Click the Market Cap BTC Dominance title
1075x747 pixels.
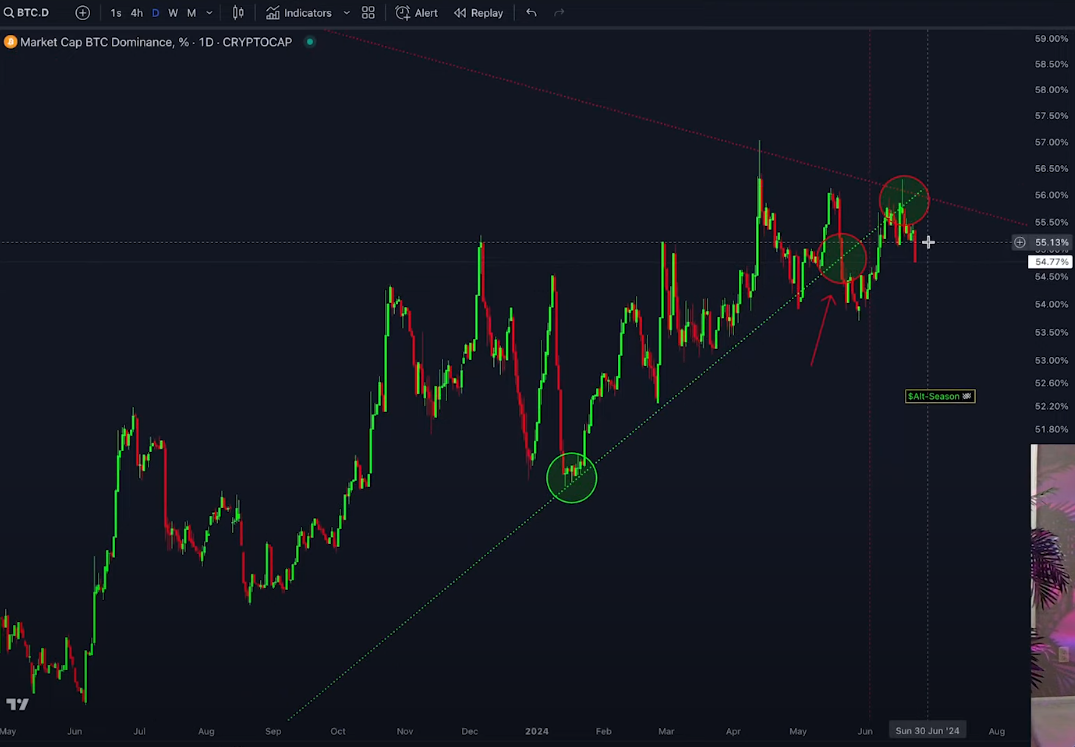156,42
